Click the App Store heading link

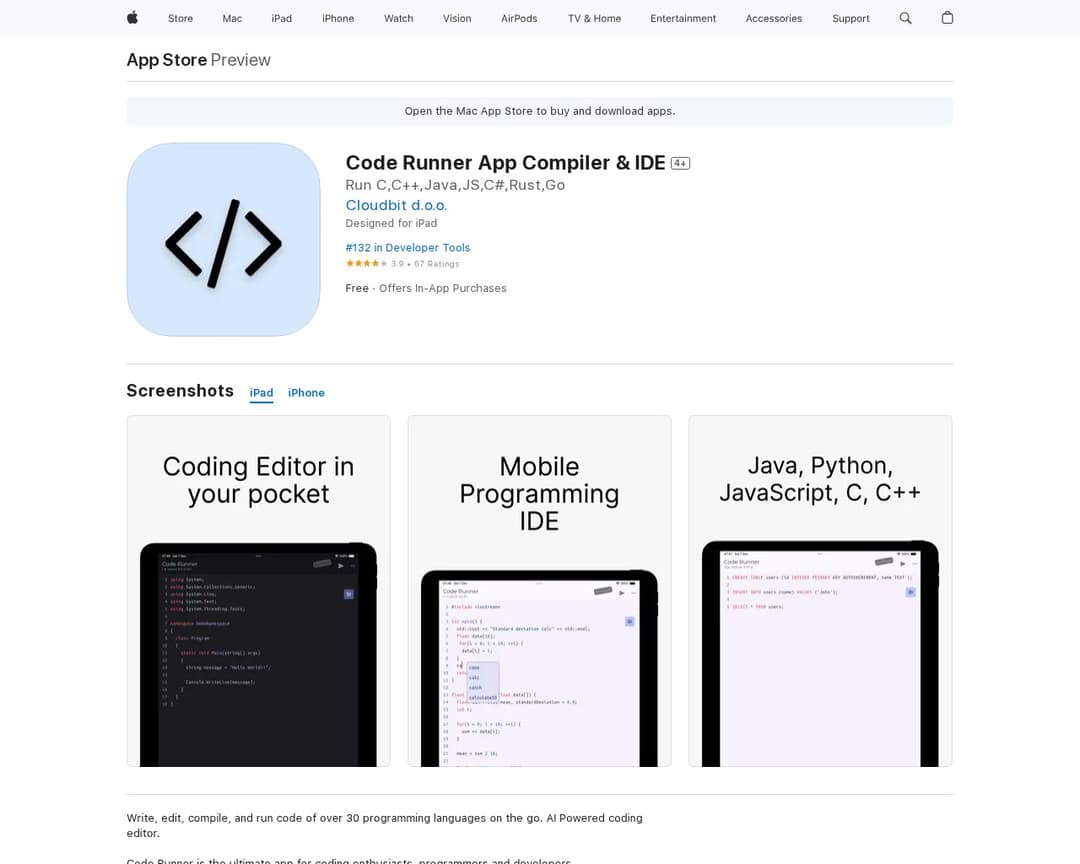[167, 60]
